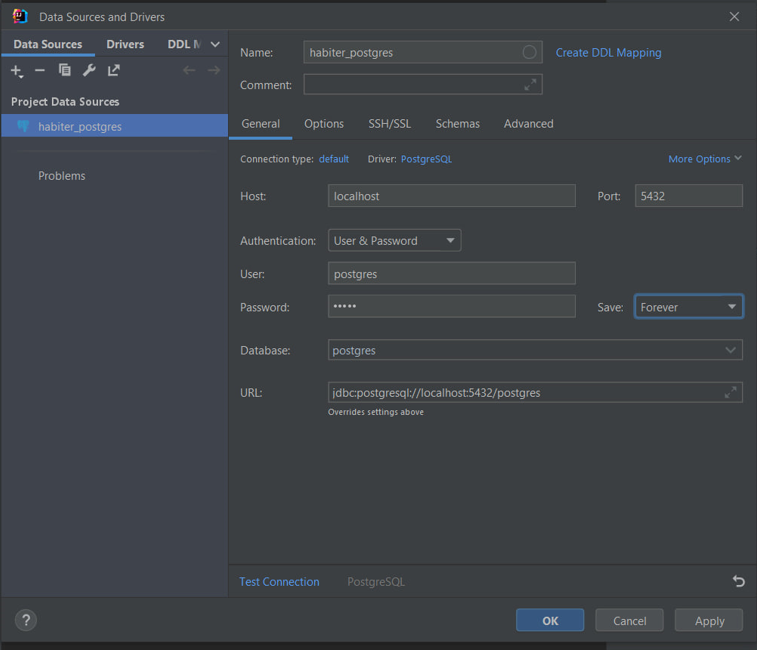The width and height of the screenshot is (757, 650).
Task: Switch to the Drivers tab
Action: (x=125, y=44)
